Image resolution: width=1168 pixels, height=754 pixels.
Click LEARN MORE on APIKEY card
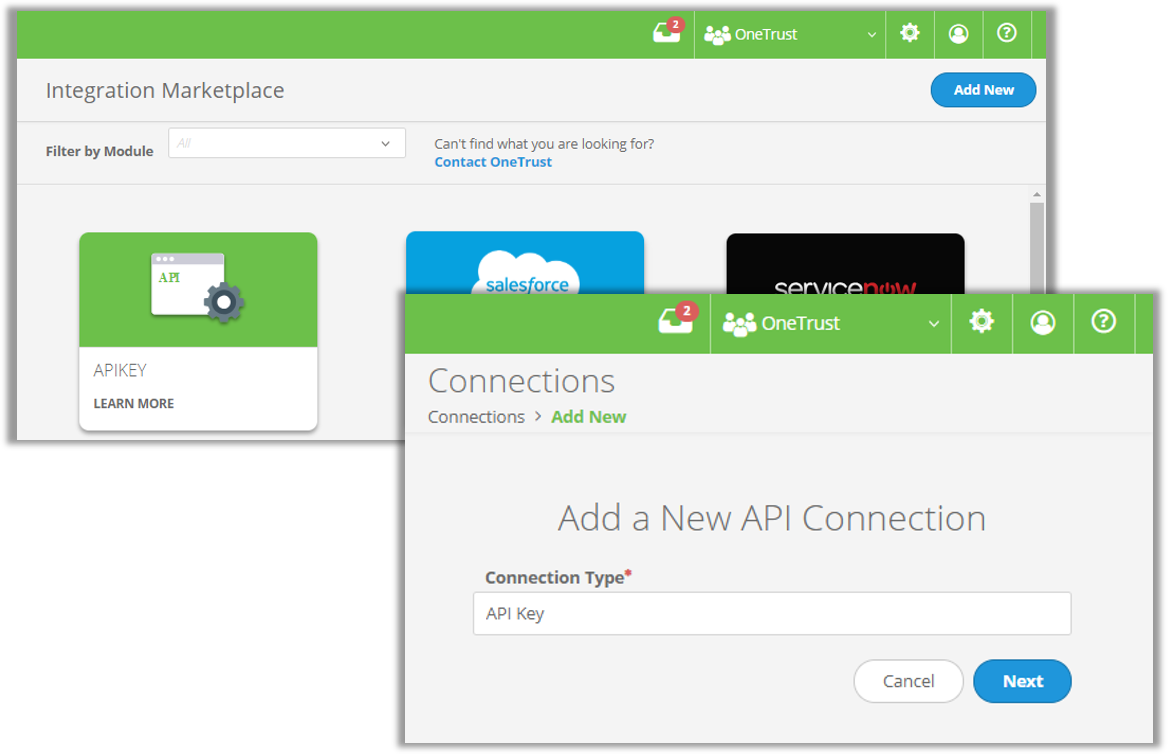pyautogui.click(x=133, y=403)
